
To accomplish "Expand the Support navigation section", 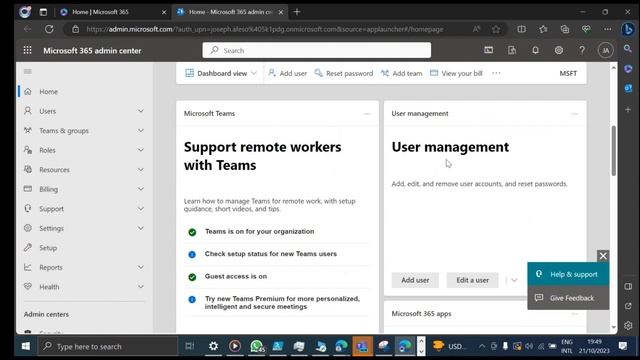I will 141,209.
